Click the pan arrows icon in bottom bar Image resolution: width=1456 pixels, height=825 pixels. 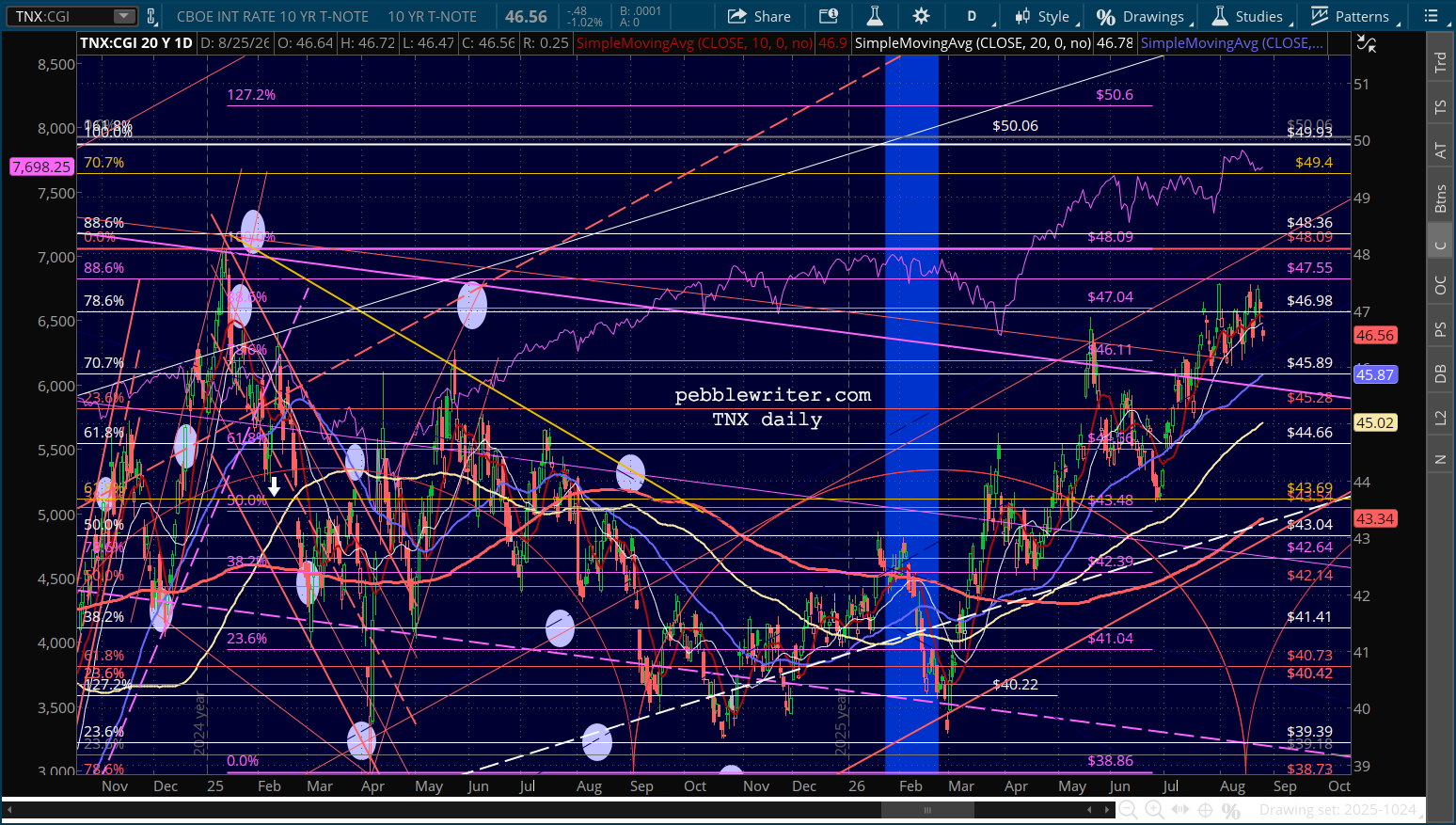coord(1179,810)
